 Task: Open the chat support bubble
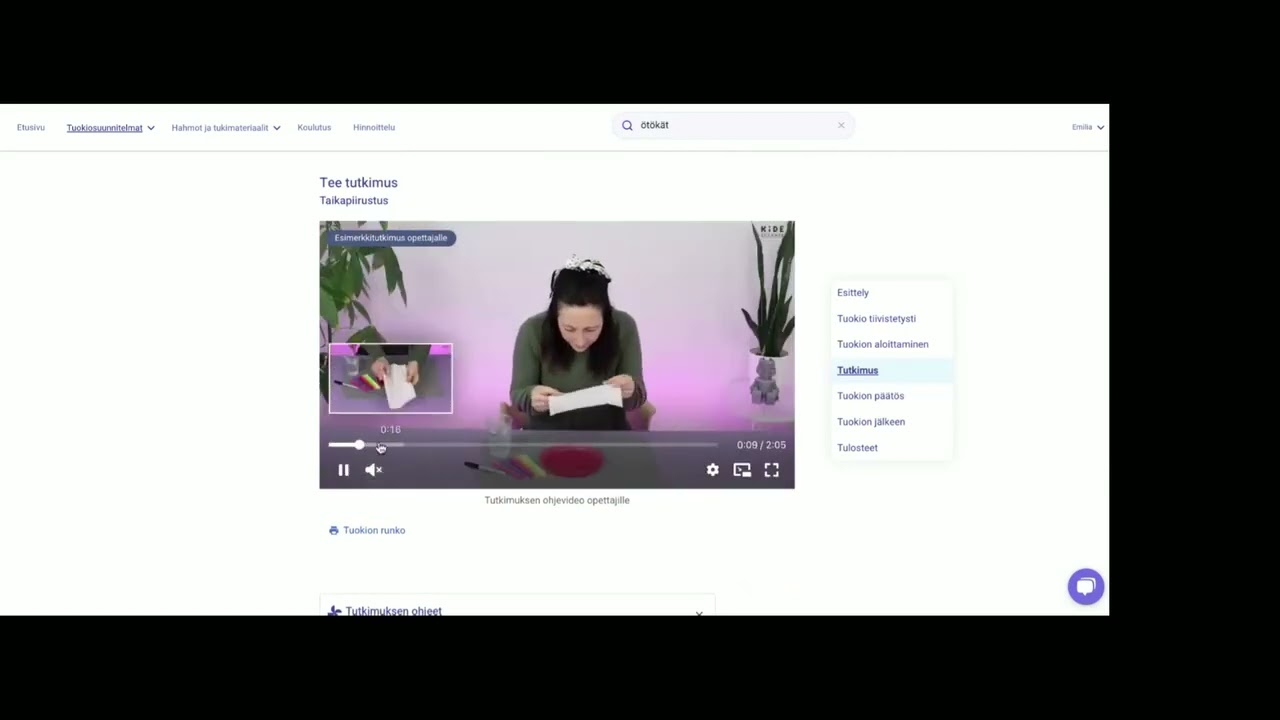coord(1085,586)
